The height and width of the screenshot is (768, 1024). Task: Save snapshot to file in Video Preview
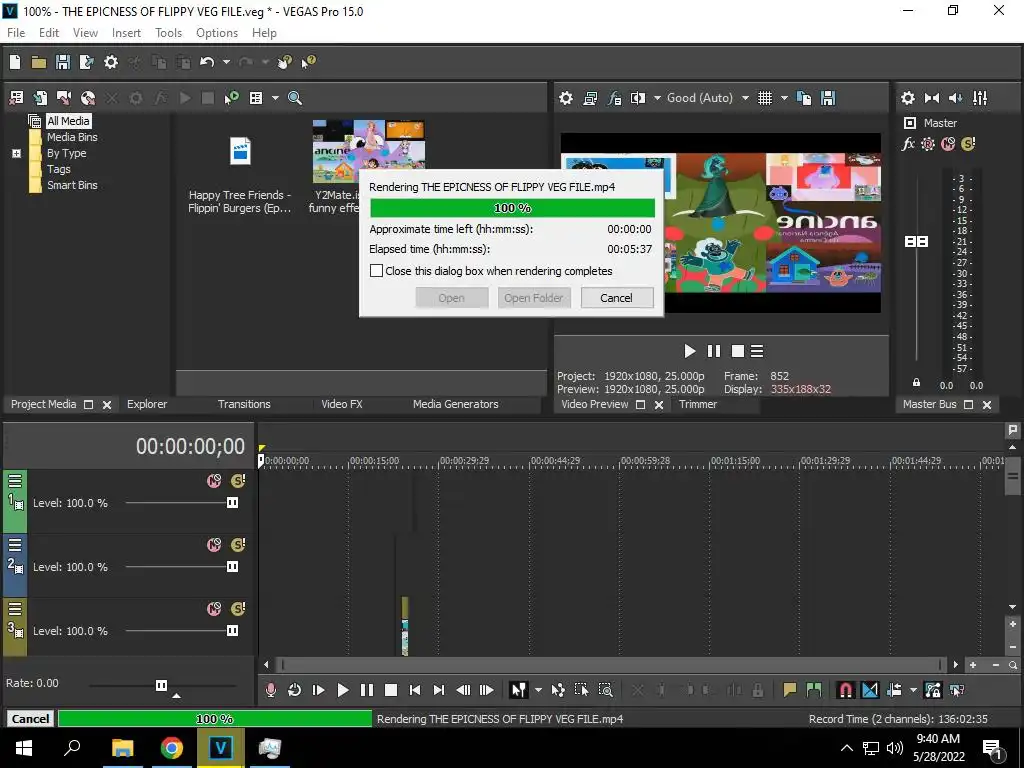(828, 98)
